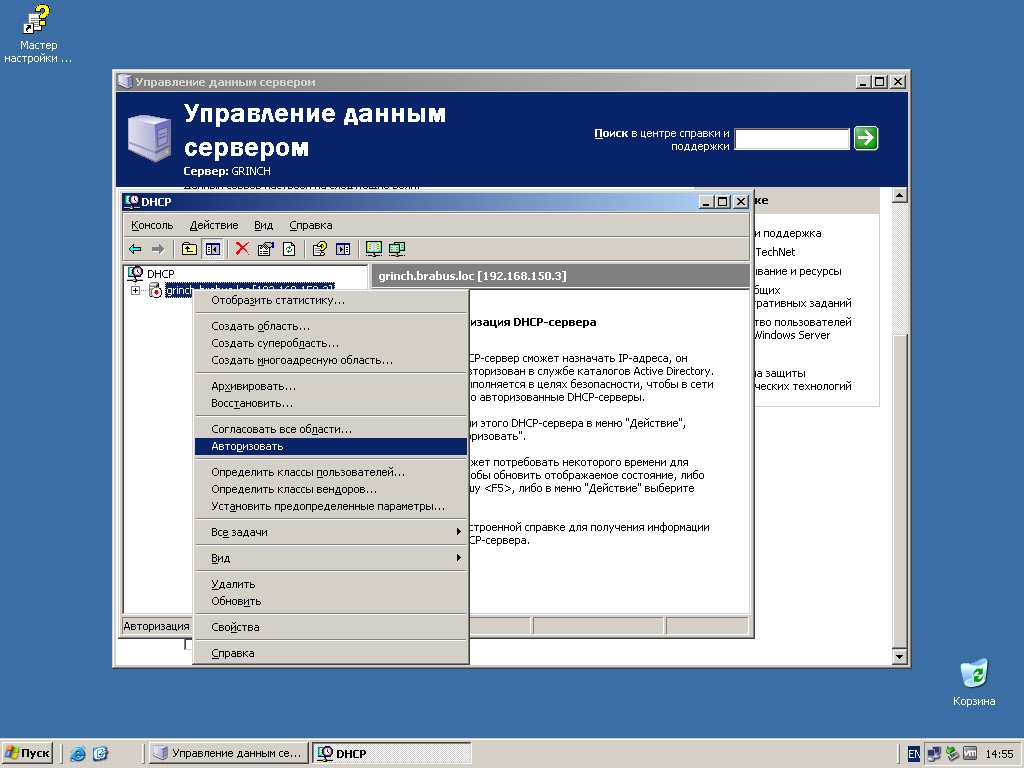Viewport: 1024px width, 768px height.
Task: Click the server manager wizard desktop shortcut
Action: pyautogui.click(x=37, y=34)
